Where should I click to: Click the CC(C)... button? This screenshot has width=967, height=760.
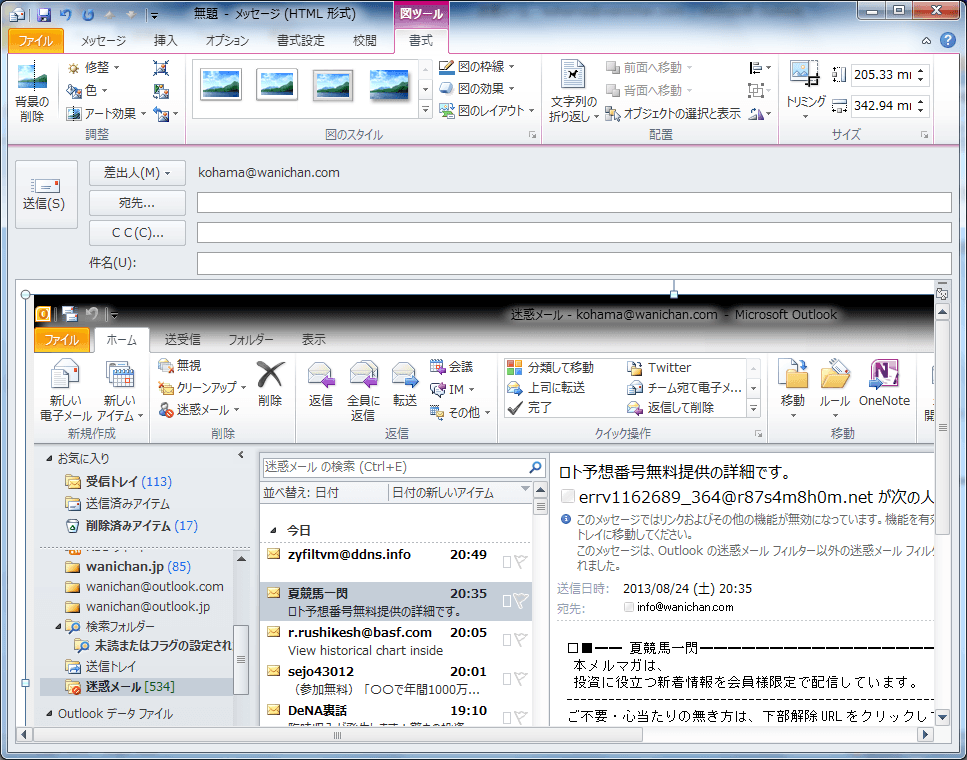[137, 233]
